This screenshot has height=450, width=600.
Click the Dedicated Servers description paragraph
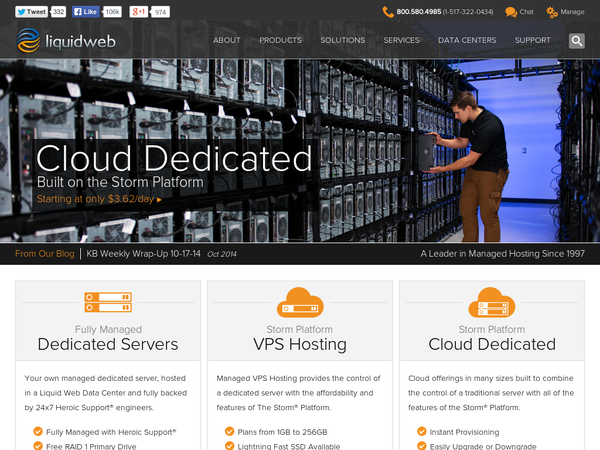point(106,393)
